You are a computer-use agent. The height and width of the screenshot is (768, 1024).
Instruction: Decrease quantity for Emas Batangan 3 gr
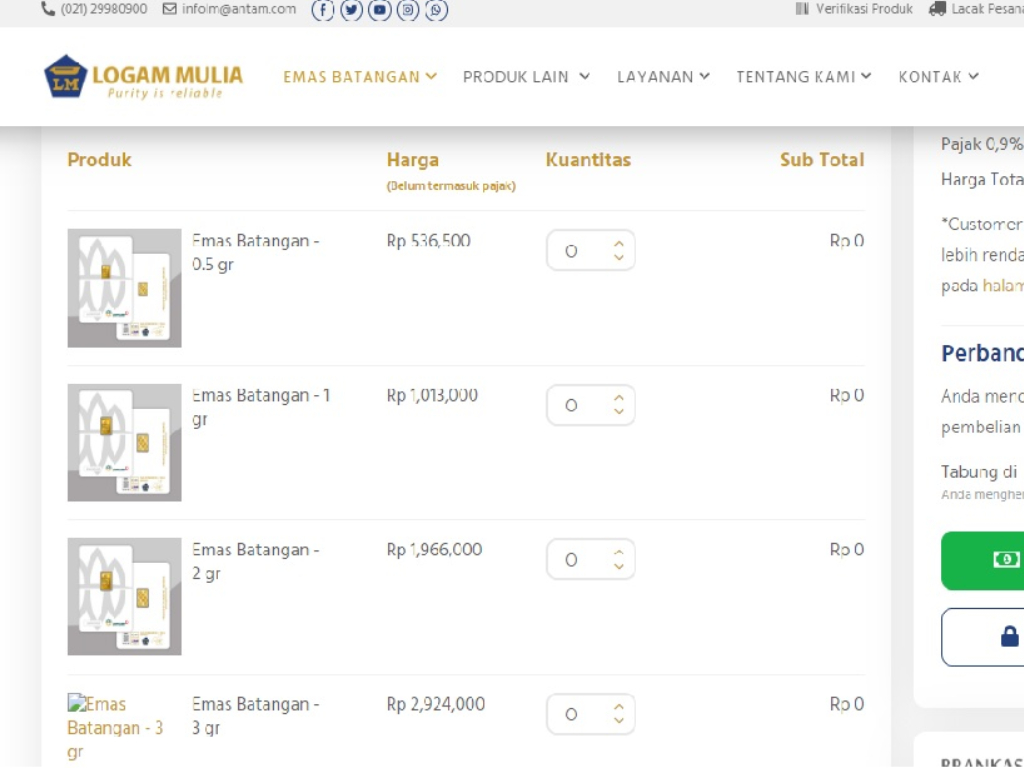tap(618, 720)
